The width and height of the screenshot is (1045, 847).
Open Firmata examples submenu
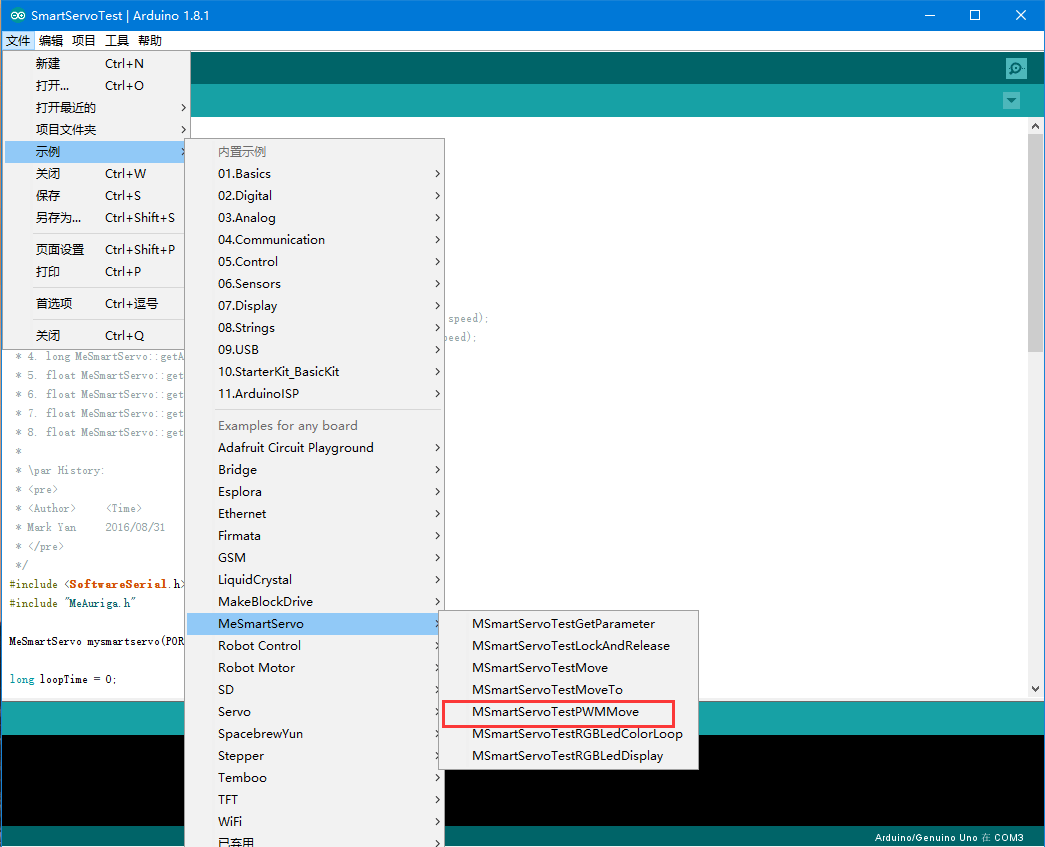[x=315, y=535]
